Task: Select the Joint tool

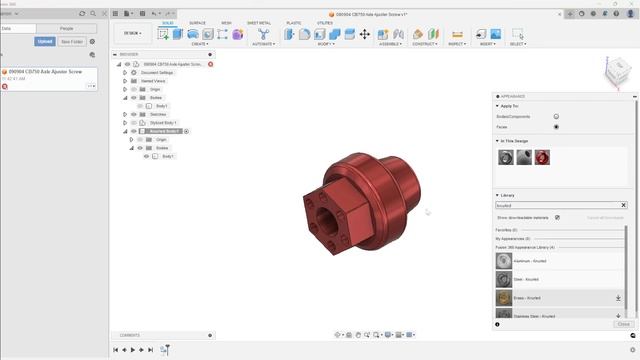Action: pos(398,34)
